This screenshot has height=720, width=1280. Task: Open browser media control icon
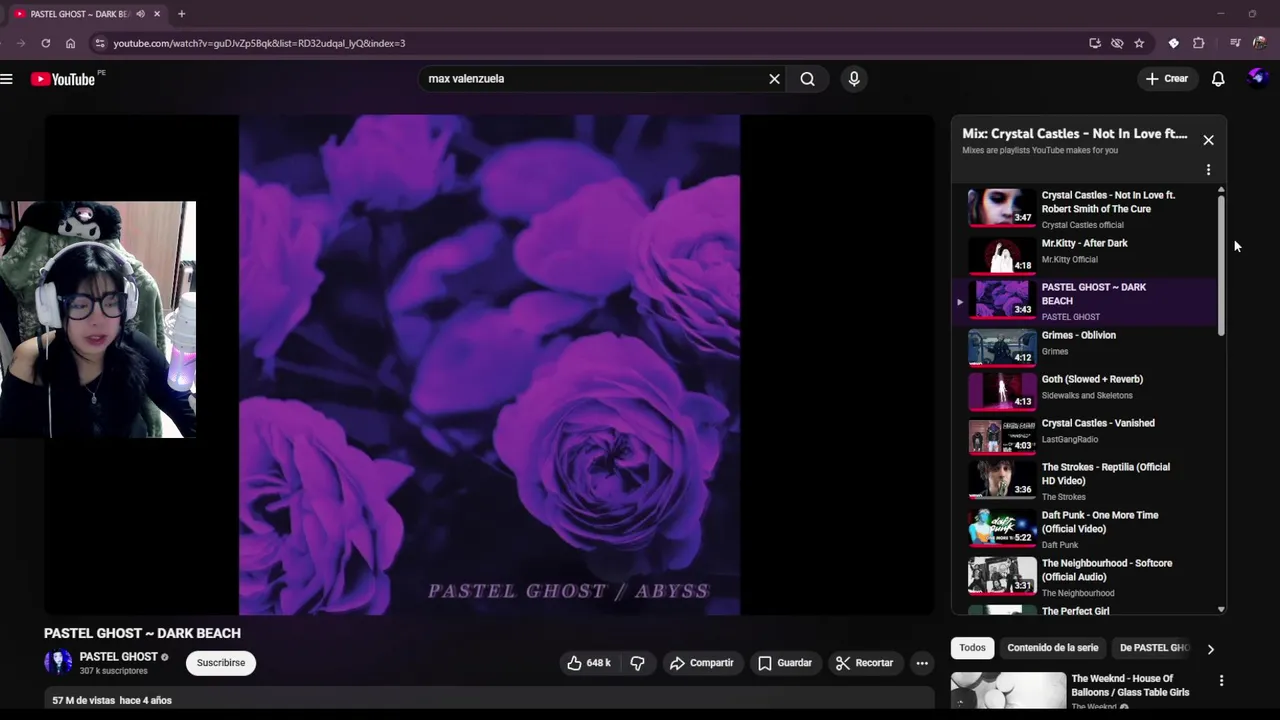coord(1235,43)
